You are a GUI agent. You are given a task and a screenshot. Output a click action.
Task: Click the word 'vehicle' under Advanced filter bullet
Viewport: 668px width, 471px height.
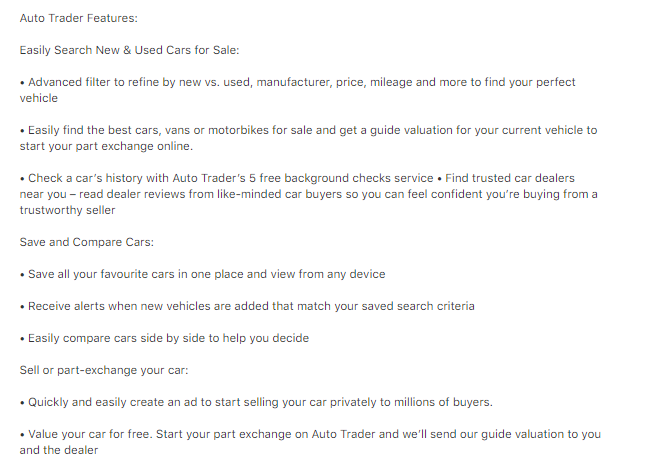pos(39,98)
